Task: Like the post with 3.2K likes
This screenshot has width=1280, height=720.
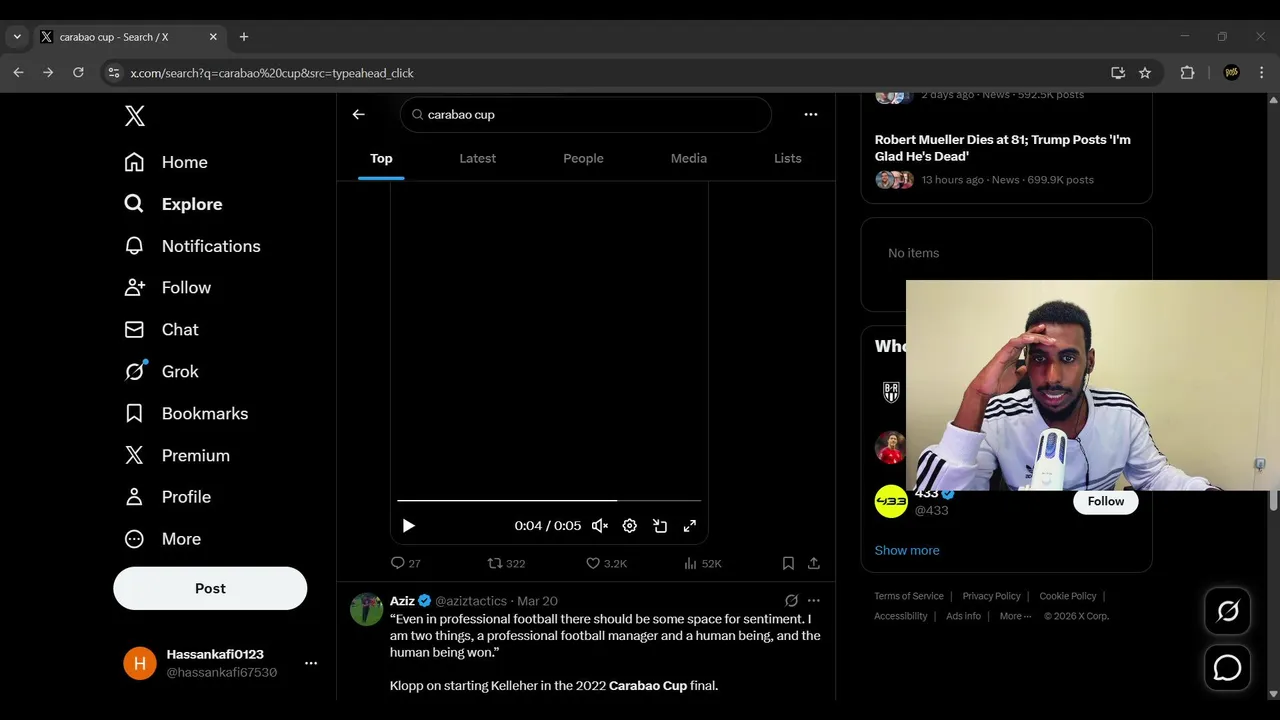Action: [x=607, y=563]
